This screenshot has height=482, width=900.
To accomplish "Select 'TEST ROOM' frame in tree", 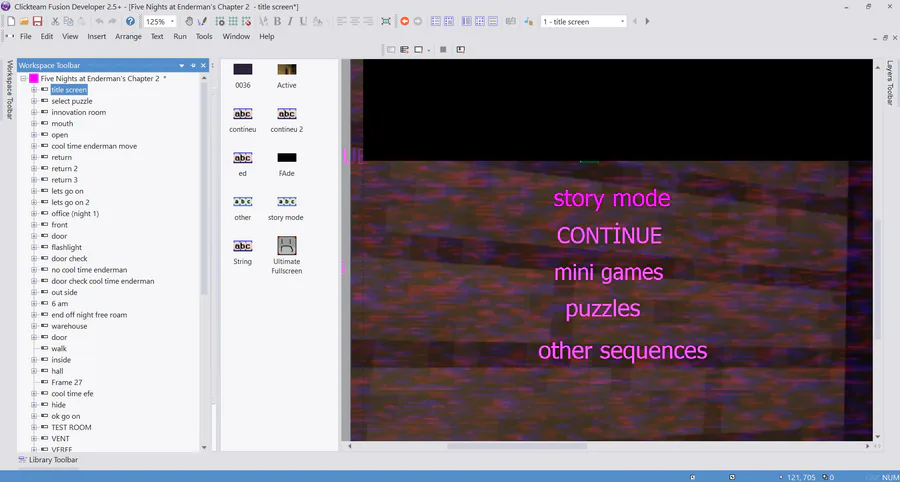I will point(71,427).
